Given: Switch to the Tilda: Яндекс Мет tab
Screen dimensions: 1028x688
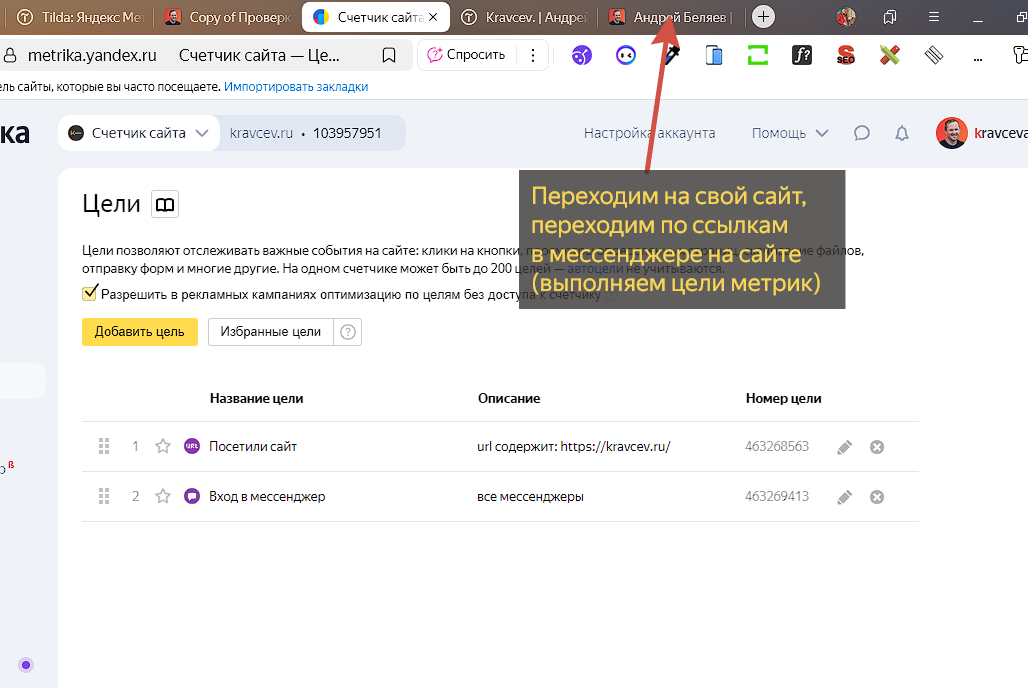Looking at the screenshot, I should 80,17.
